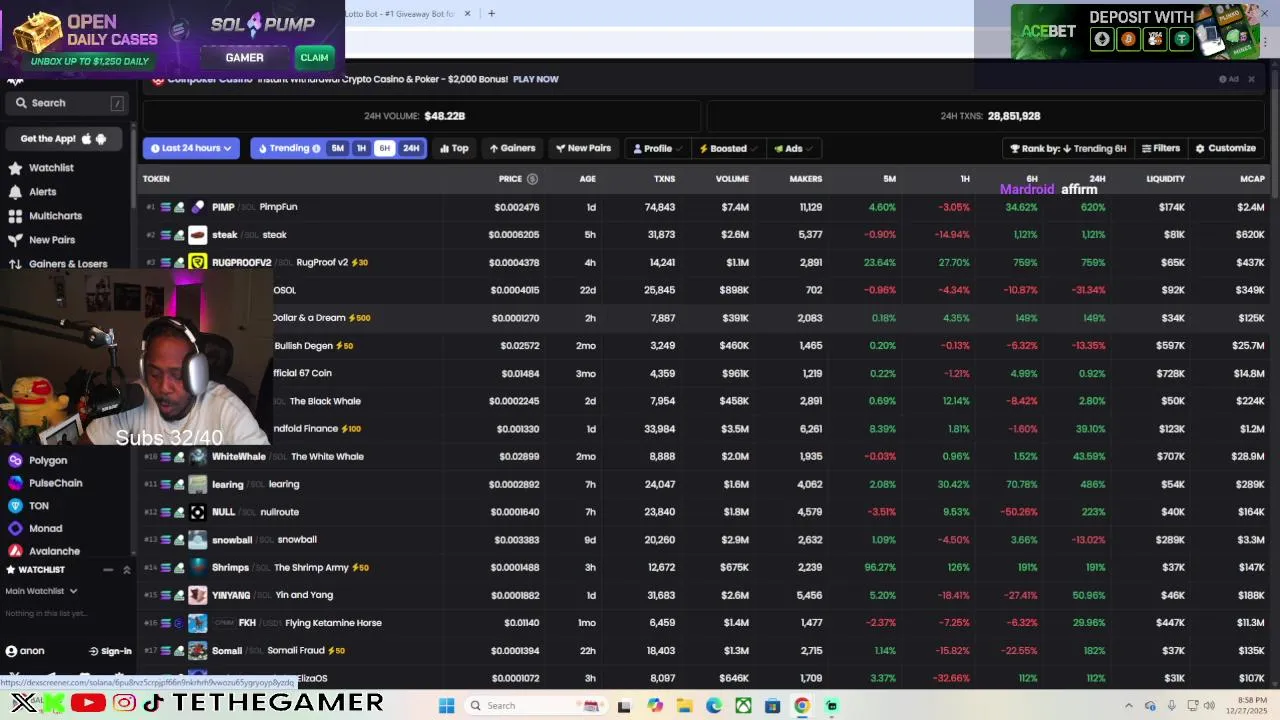Click the Get the App button

[x=64, y=139]
